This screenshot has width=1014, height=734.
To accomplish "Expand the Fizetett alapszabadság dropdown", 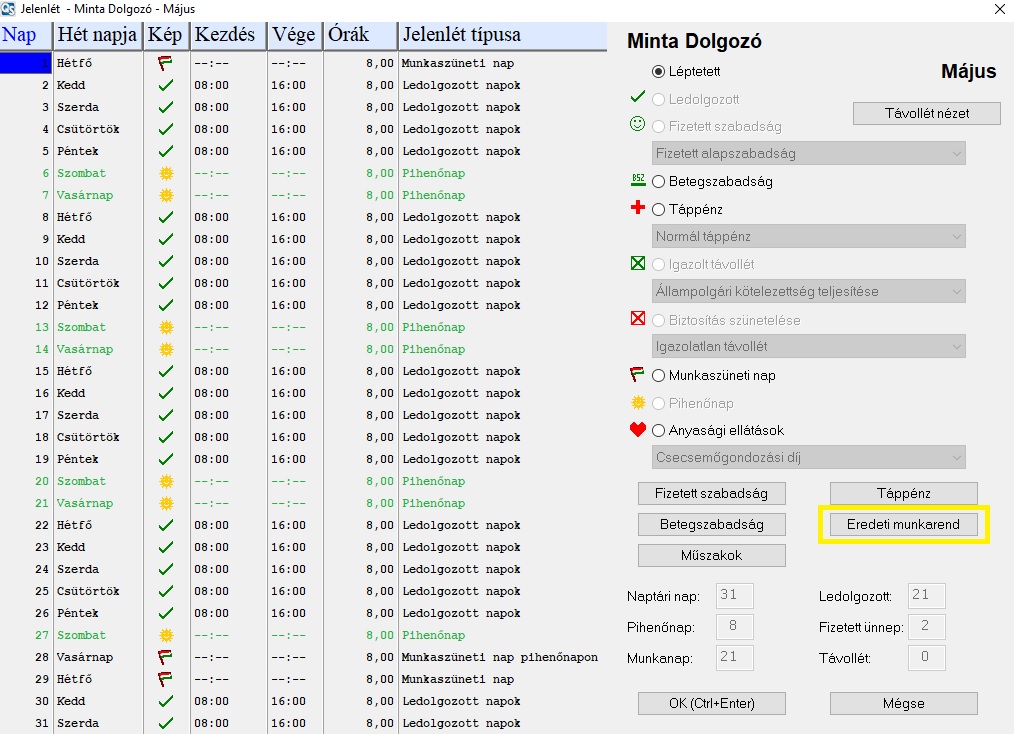I will click(808, 153).
